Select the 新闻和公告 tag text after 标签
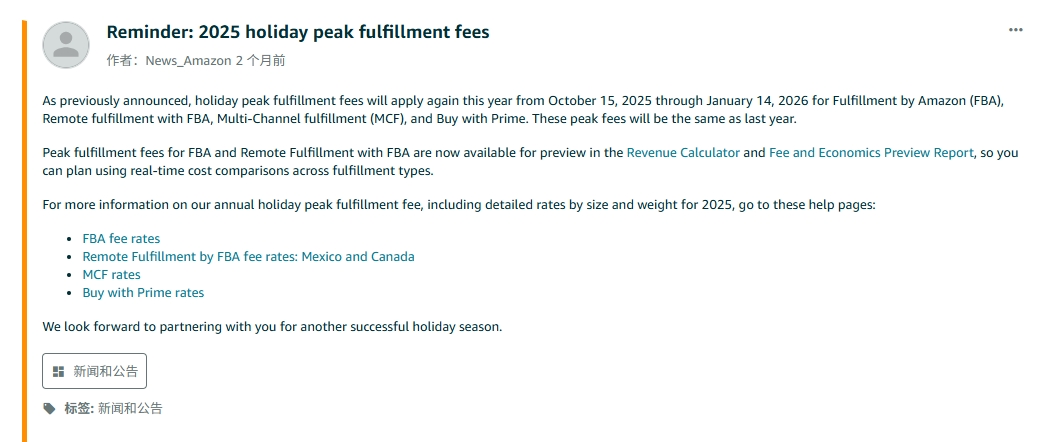Image resolution: width=1056 pixels, height=442 pixels. pyautogui.click(x=130, y=408)
